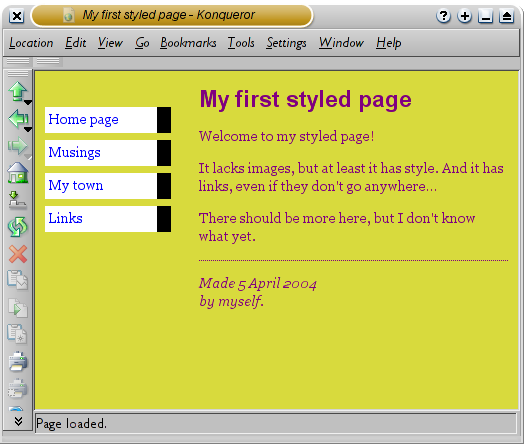
Task: Open the Help menu
Action: pyautogui.click(x=389, y=43)
